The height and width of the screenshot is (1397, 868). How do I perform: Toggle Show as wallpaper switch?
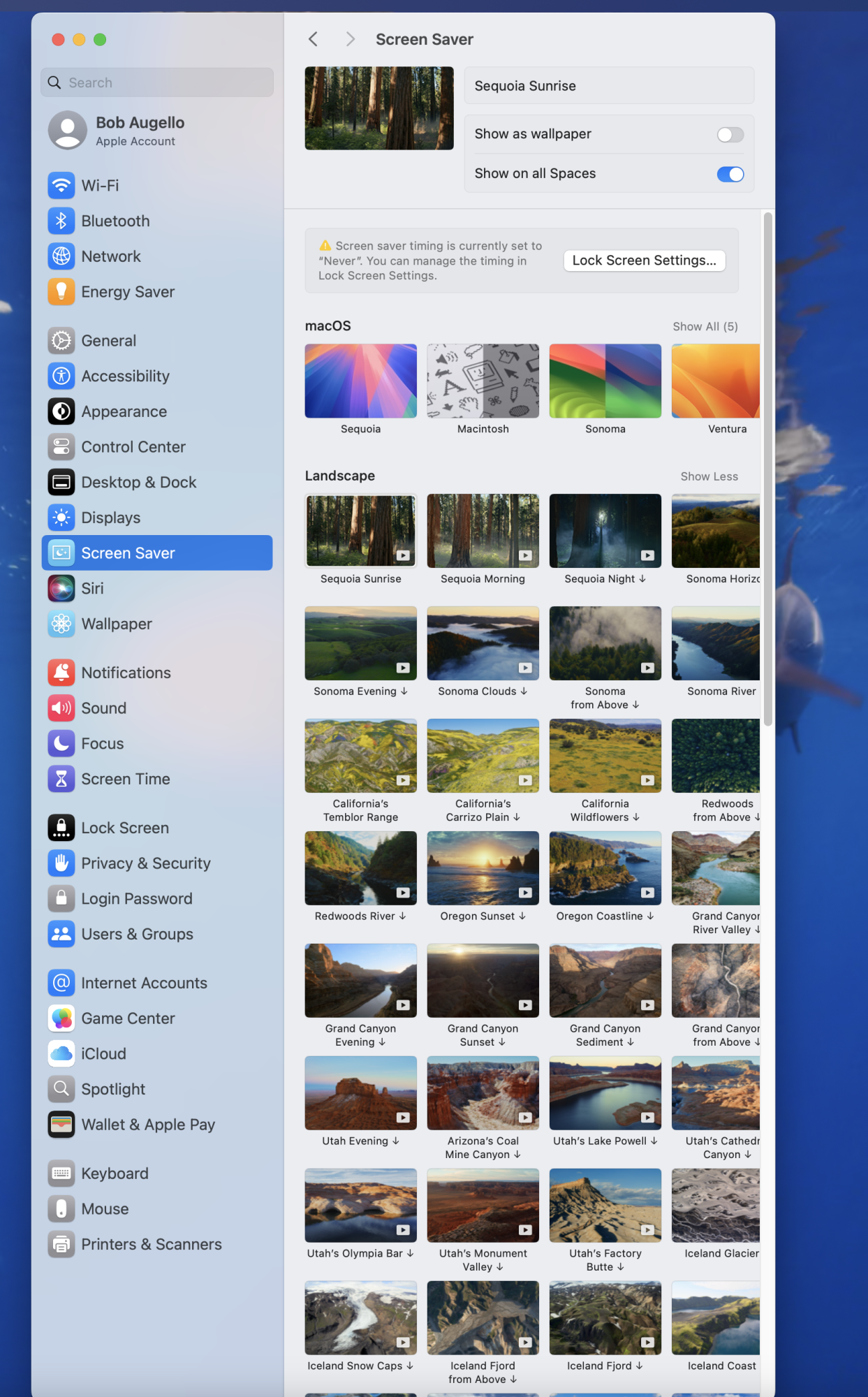(730, 134)
